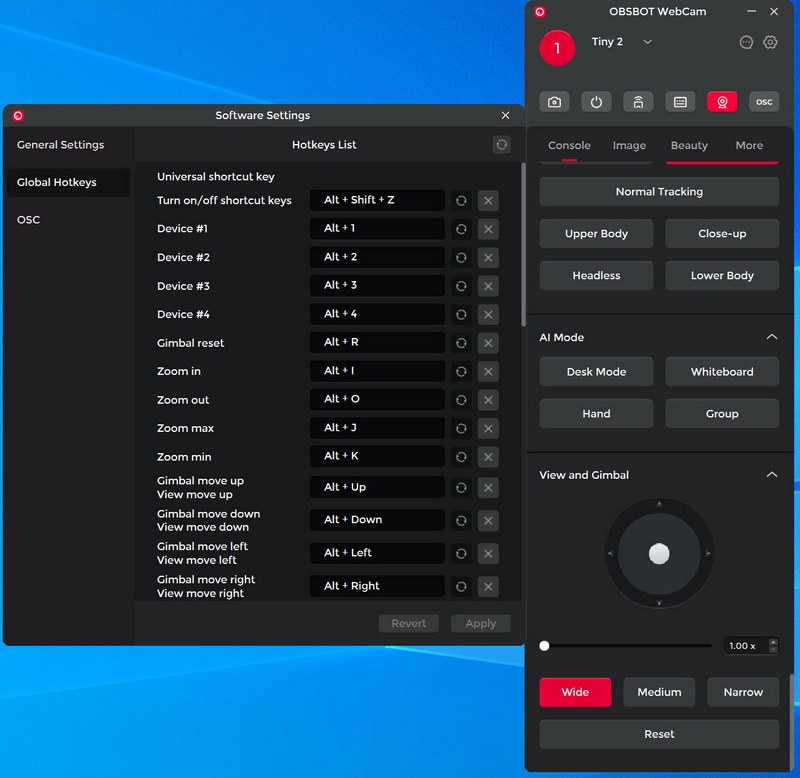Clear the Gimbal reset hotkey
This screenshot has width=800, height=778.
click(x=488, y=343)
